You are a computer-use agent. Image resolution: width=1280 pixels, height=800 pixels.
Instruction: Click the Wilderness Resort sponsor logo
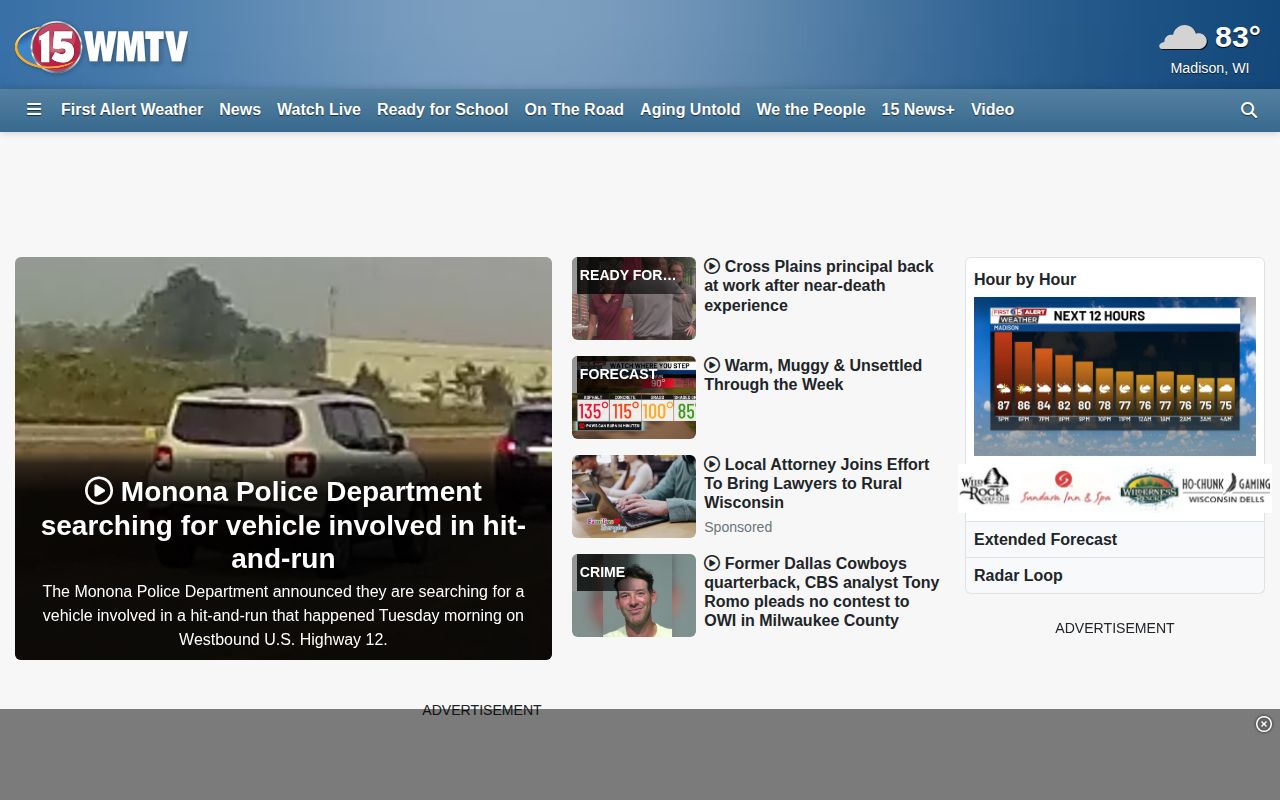1147,489
